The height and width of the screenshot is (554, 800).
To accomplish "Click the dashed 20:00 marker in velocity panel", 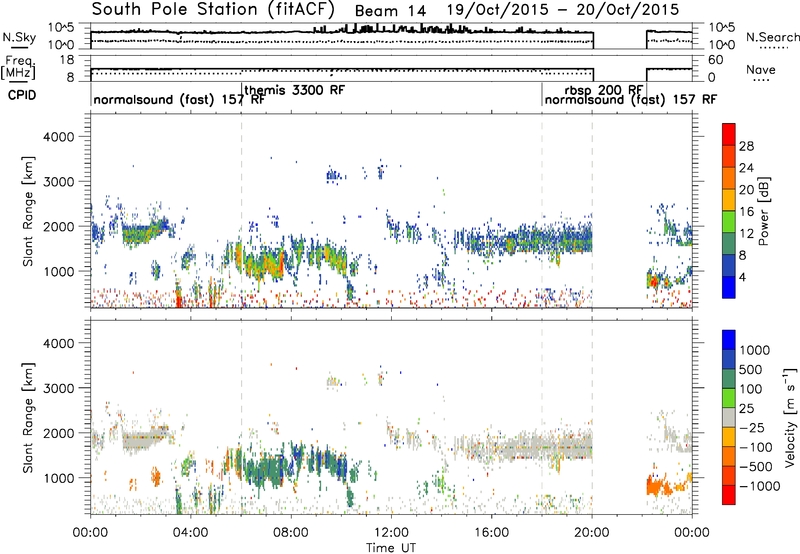I will (592, 417).
